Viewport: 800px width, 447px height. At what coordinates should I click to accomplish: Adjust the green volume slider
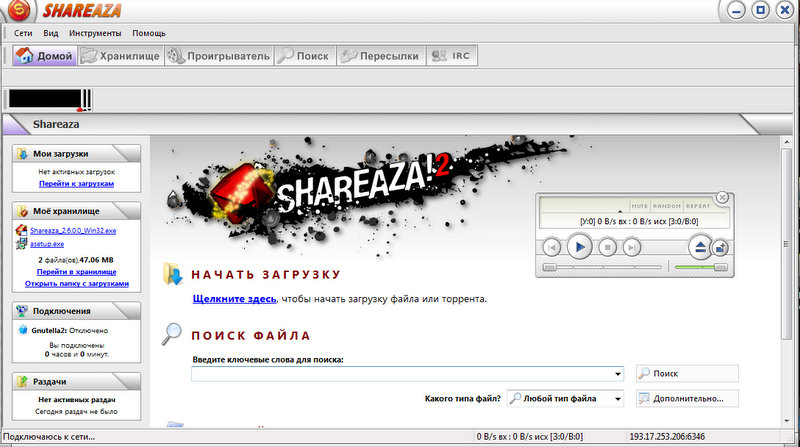coord(701,267)
